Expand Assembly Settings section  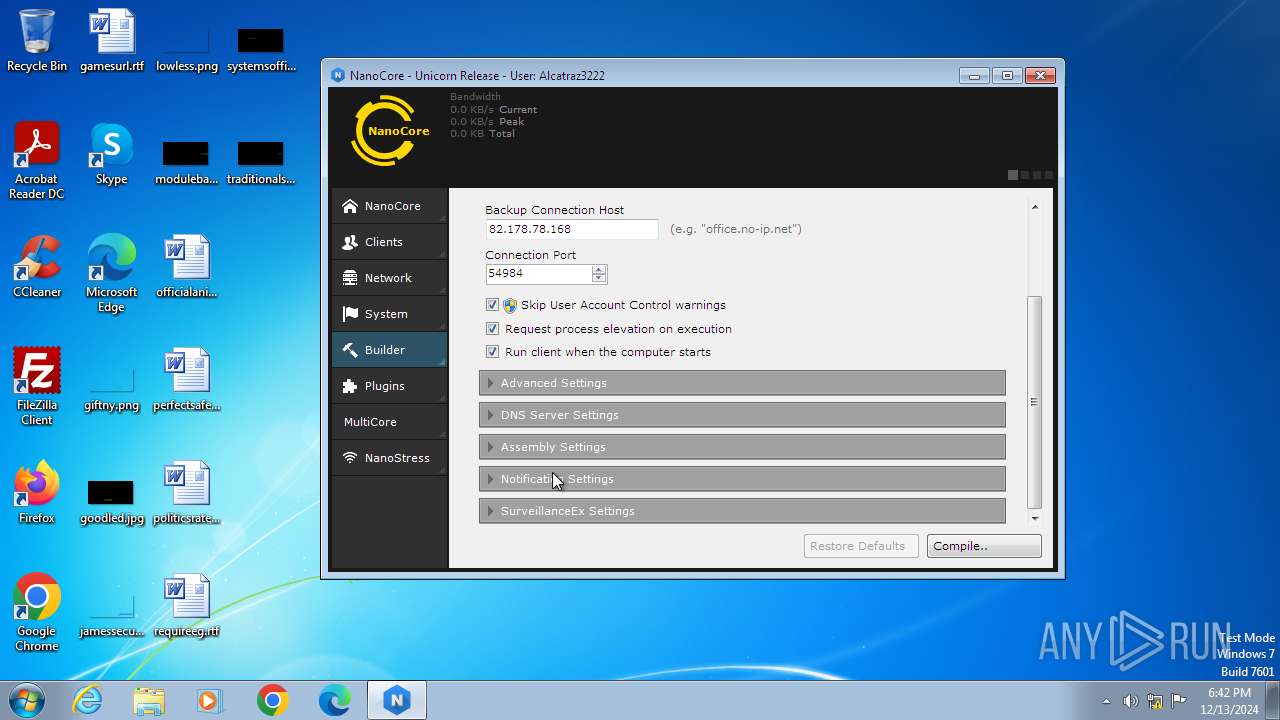coord(742,447)
